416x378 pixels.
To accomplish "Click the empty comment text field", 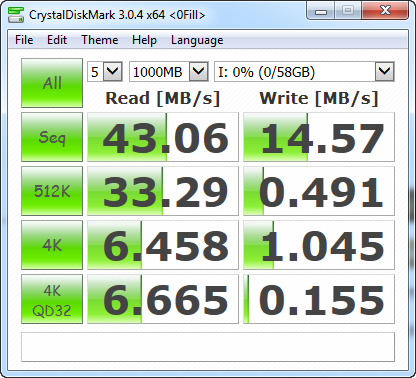I will [x=208, y=347].
